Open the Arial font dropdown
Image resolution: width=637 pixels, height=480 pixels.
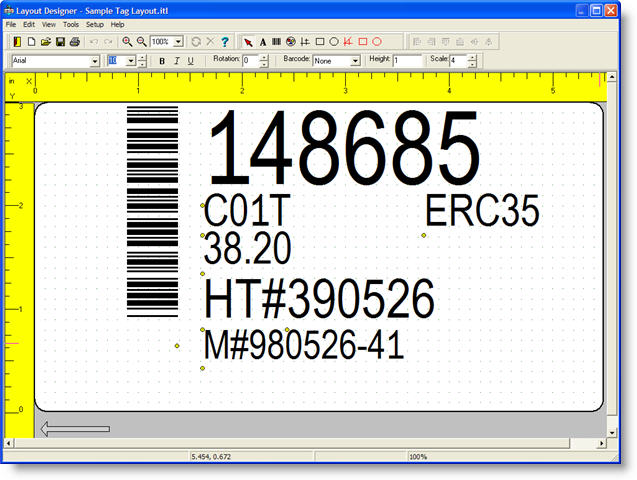[x=95, y=61]
